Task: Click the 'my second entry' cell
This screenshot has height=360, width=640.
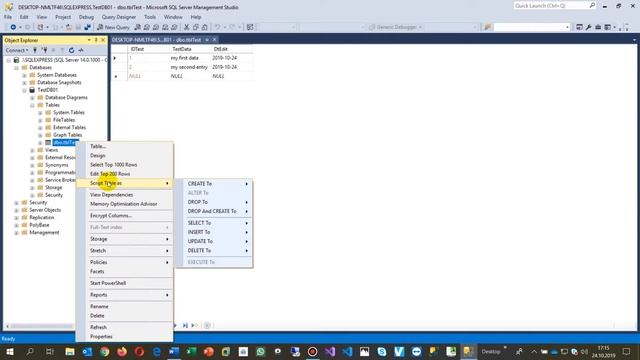Action: (x=189, y=67)
